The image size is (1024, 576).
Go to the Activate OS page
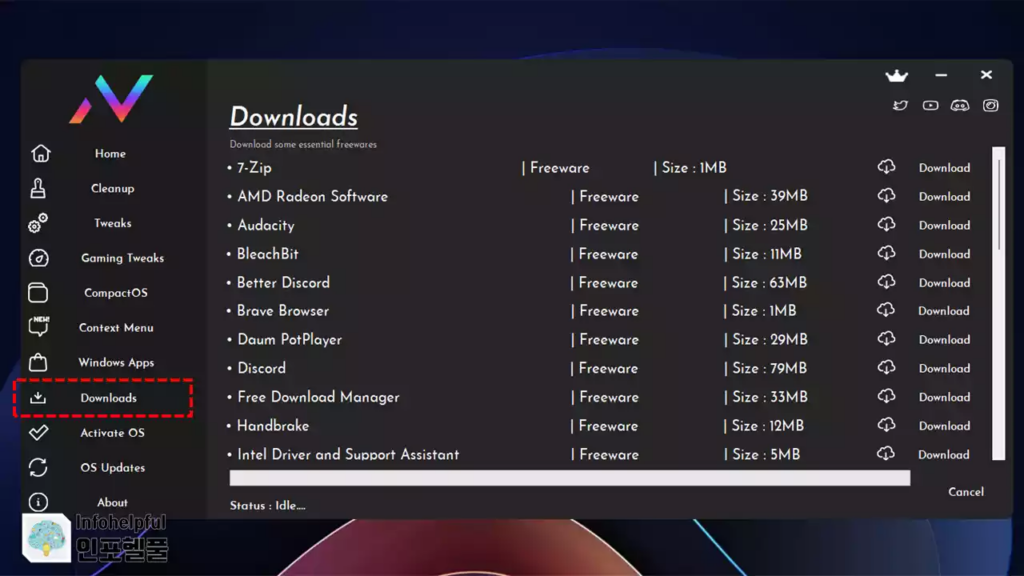112,432
